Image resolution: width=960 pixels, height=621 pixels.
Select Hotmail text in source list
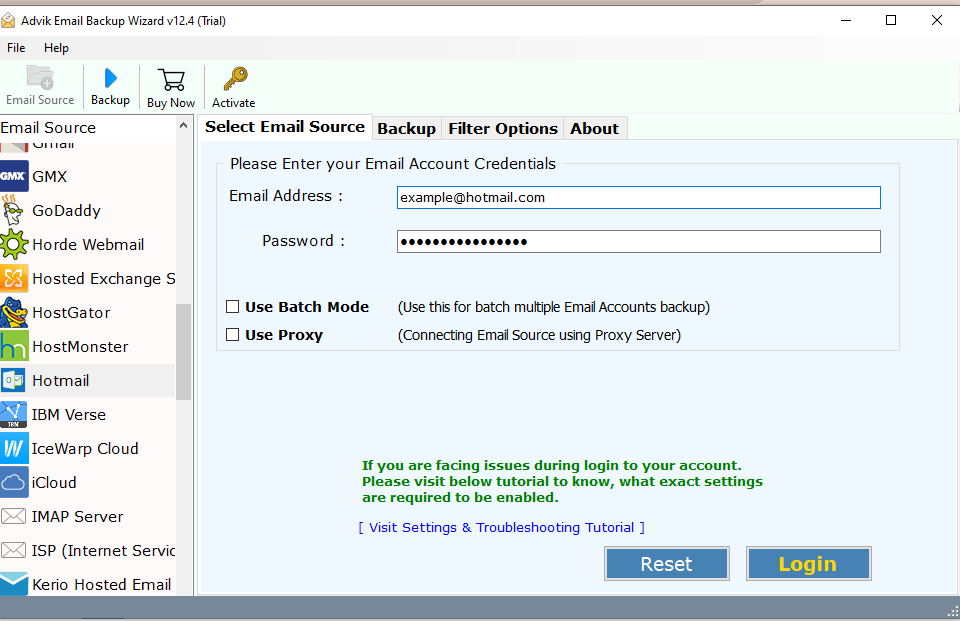[x=61, y=380]
